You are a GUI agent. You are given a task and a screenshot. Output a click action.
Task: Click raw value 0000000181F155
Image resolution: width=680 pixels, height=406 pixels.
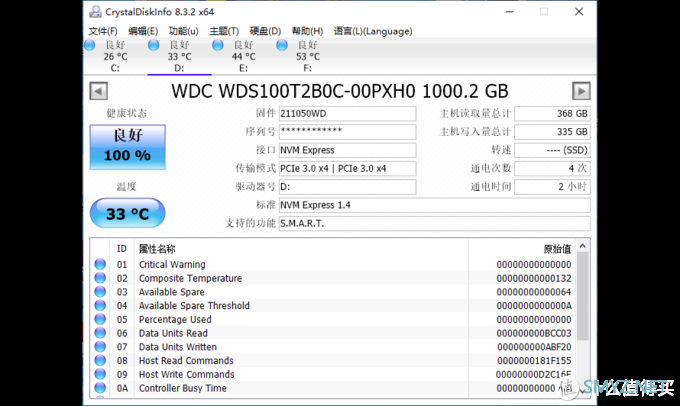pyautogui.click(x=534, y=361)
